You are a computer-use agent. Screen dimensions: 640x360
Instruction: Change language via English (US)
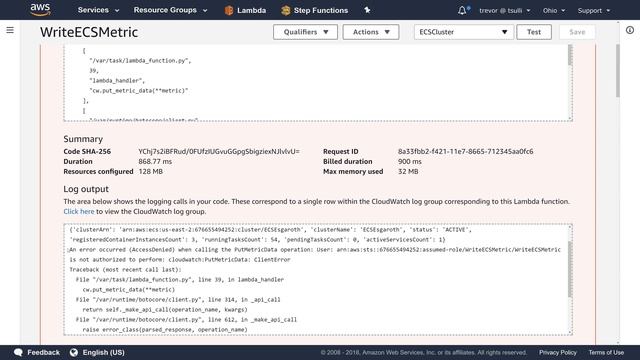tap(104, 352)
